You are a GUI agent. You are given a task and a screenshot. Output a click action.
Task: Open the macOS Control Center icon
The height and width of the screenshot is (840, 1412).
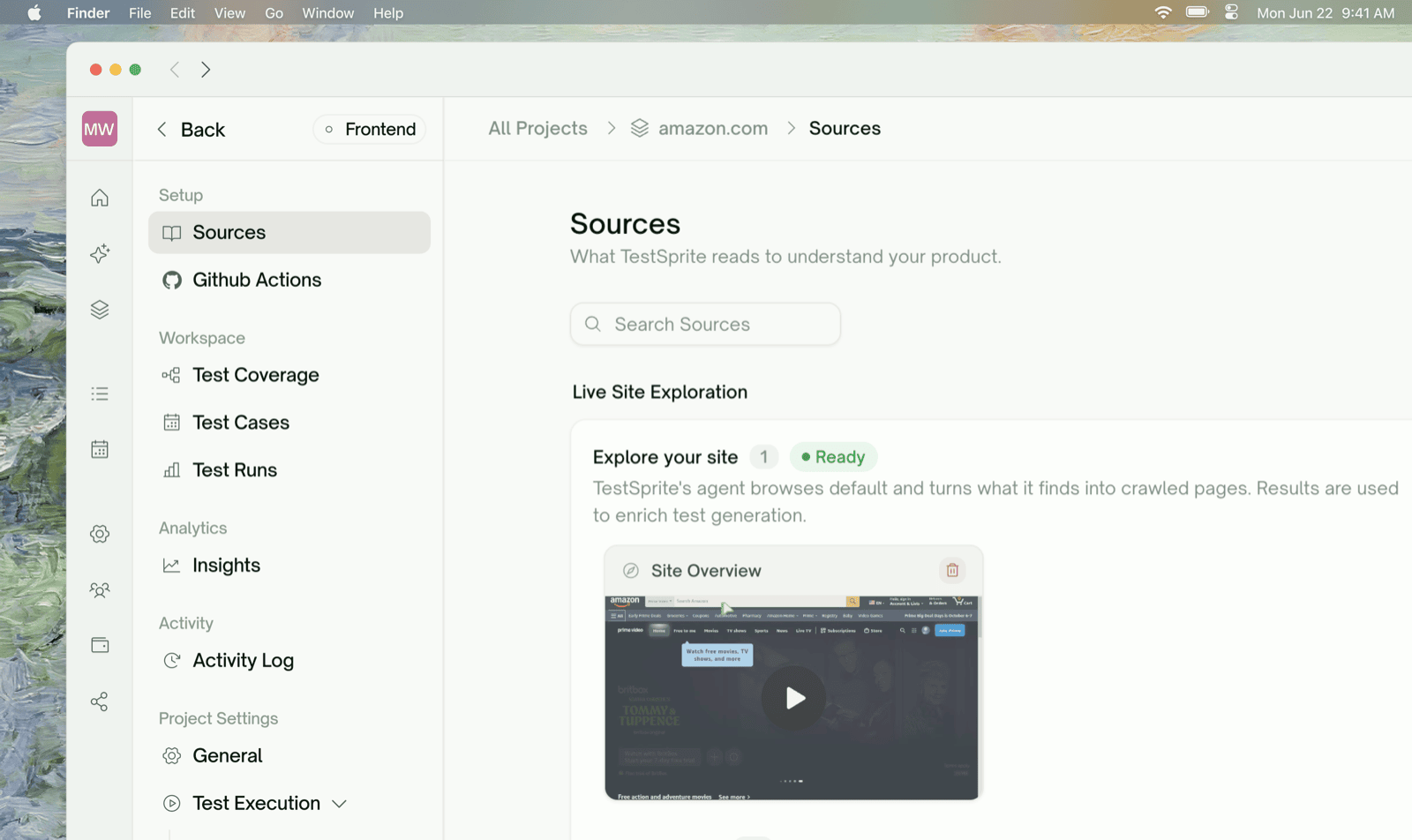(1232, 12)
